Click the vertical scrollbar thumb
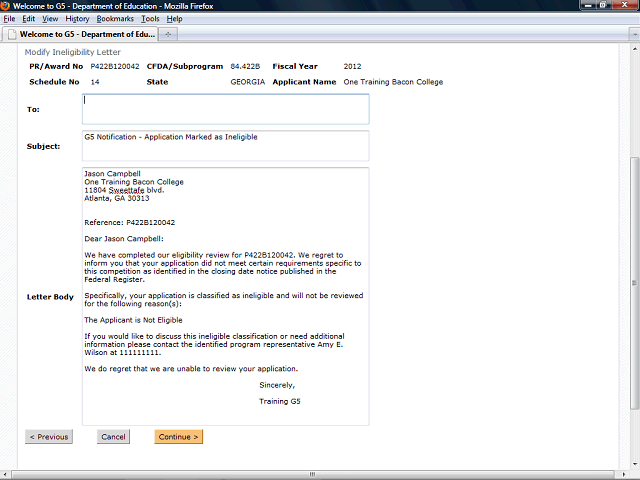Image resolution: width=640 pixels, height=480 pixels. 634,283
